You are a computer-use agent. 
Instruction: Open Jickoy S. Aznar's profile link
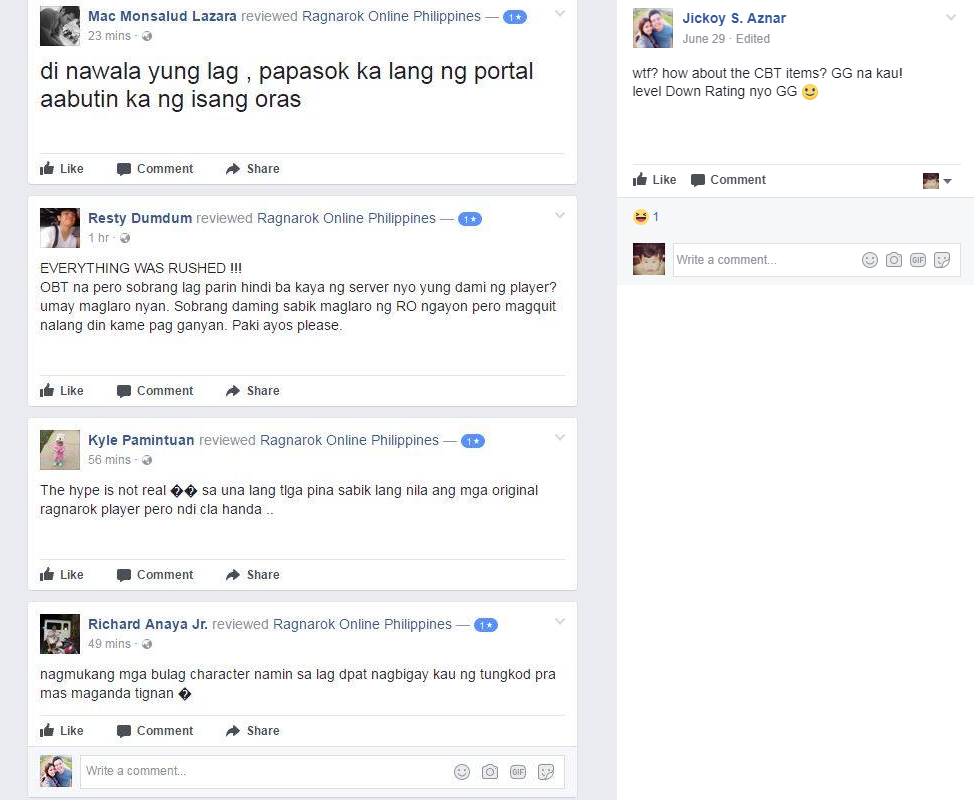click(x=734, y=18)
